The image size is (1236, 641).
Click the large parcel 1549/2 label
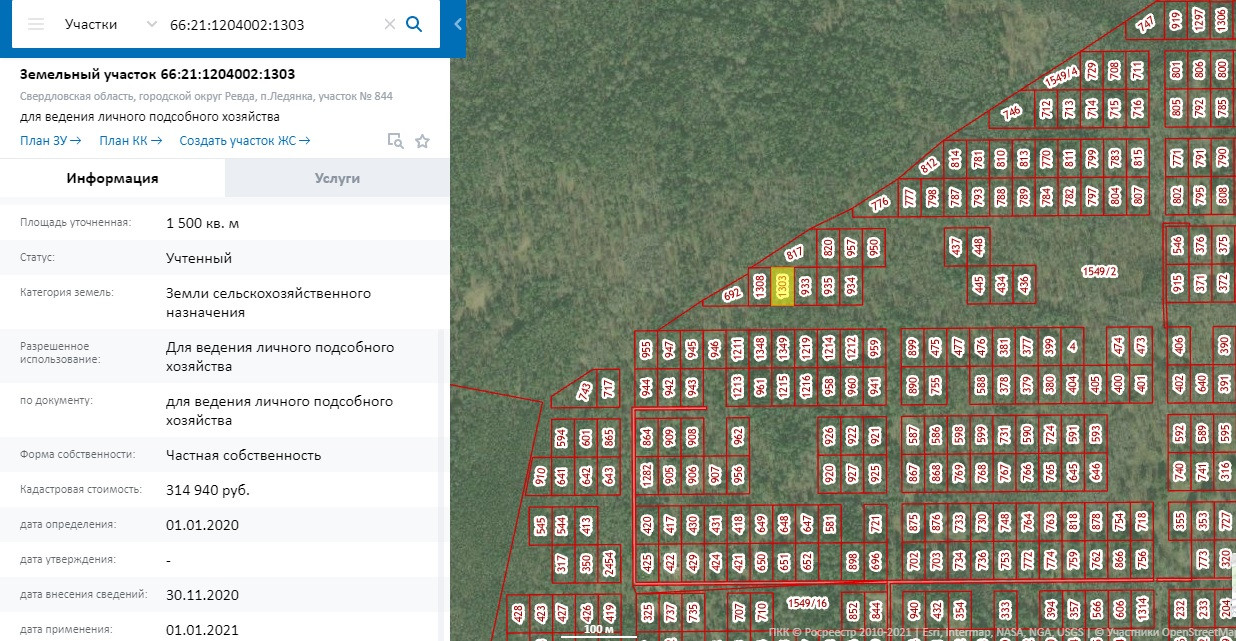[1099, 271]
